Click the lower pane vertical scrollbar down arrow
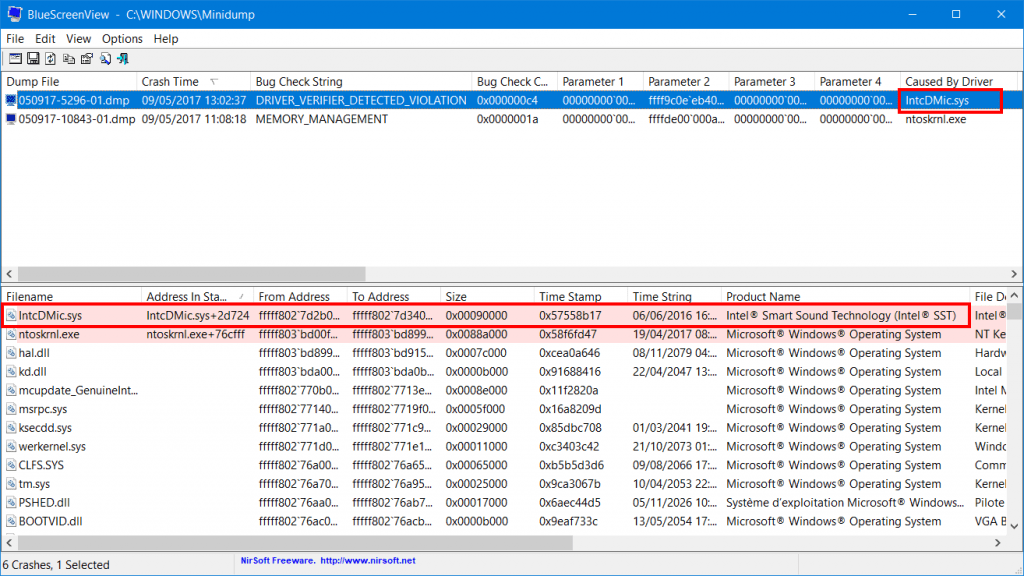This screenshot has height=576, width=1024. coord(1014,526)
